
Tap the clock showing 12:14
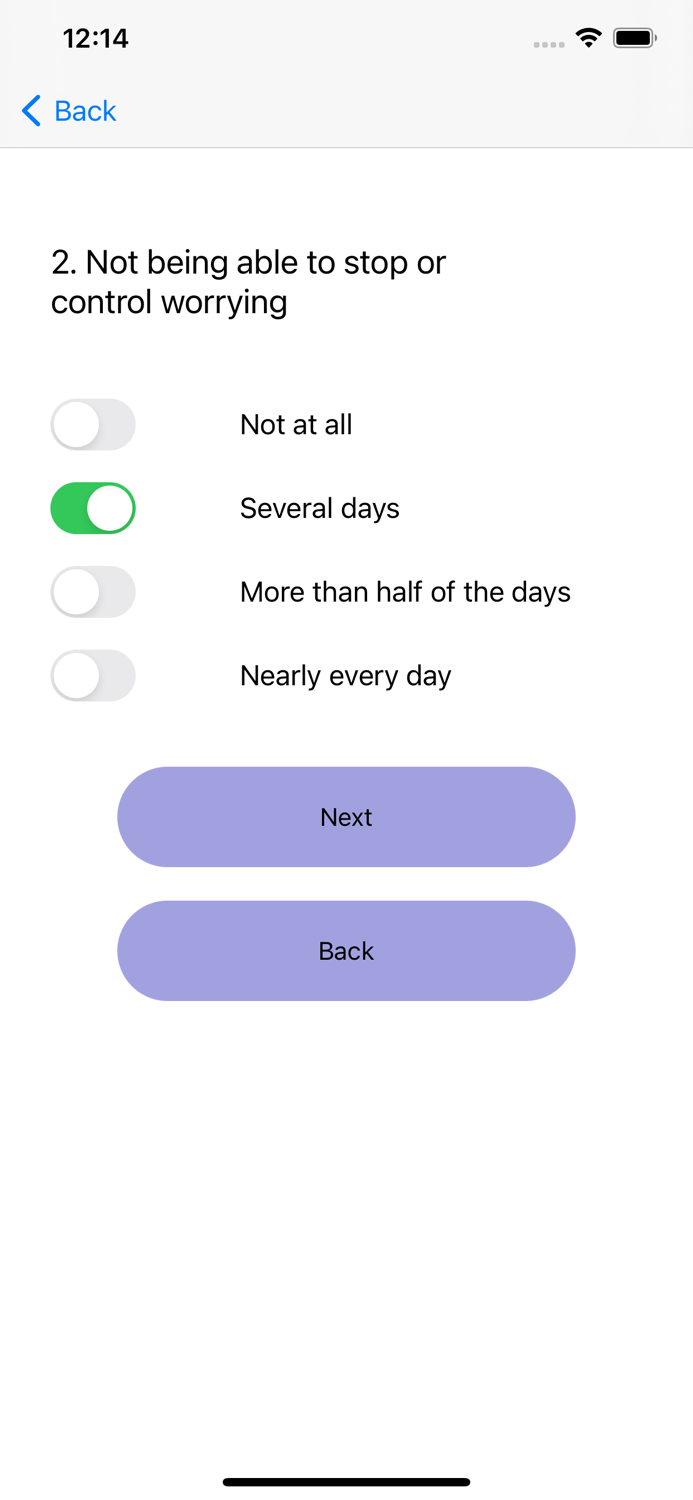click(96, 38)
